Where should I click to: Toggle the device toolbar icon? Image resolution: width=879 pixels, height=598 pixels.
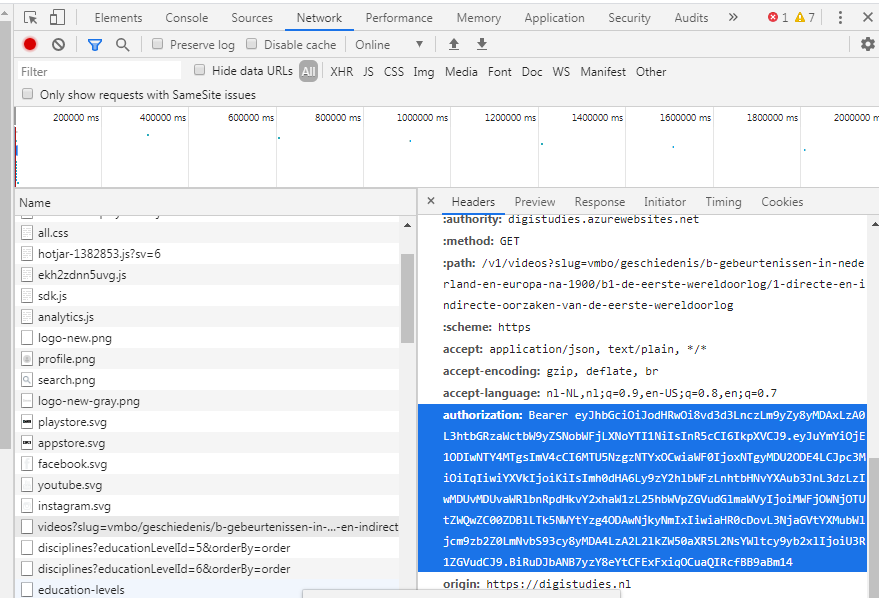coord(57,17)
